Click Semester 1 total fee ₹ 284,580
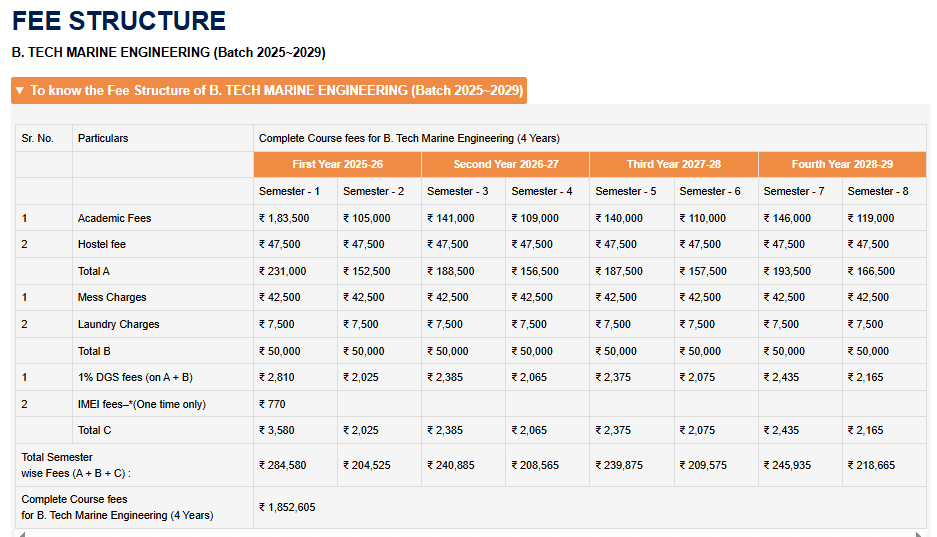Screen dimensions: 937x537 click(x=282, y=465)
